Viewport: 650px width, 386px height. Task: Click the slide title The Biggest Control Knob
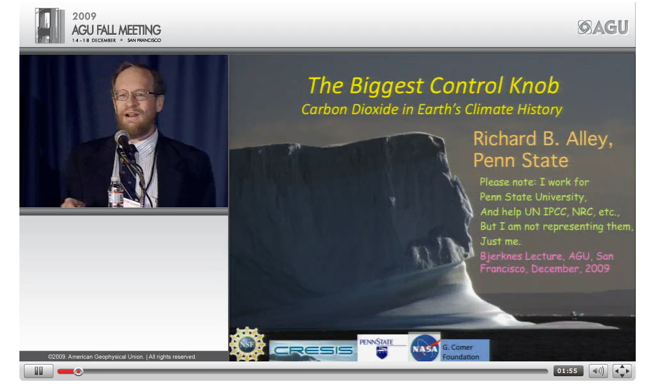click(x=433, y=85)
